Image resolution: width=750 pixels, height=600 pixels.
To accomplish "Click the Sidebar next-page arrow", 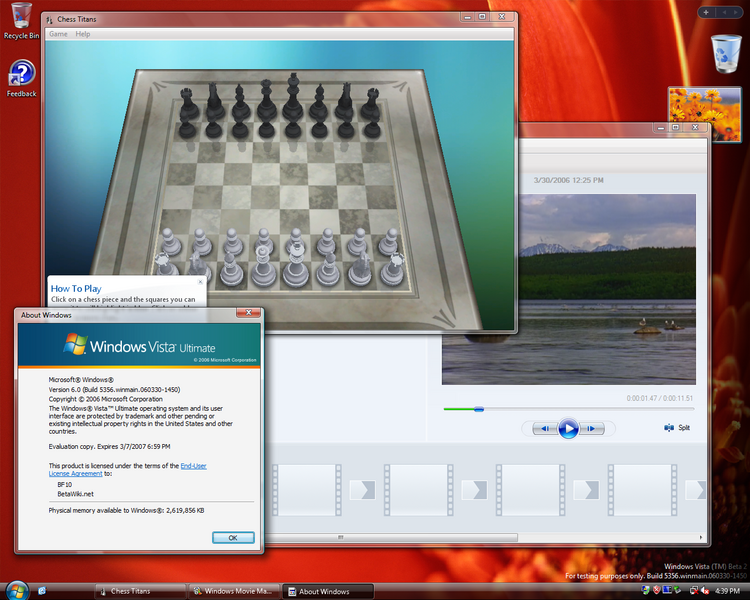I will pos(737,12).
